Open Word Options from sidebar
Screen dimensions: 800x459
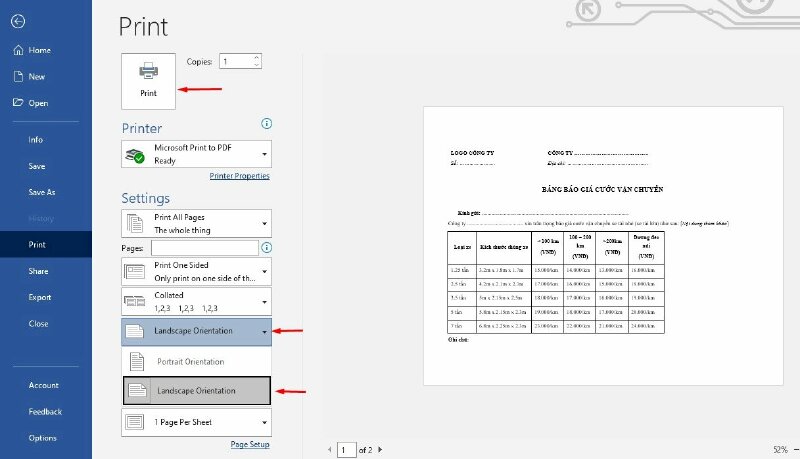(x=42, y=438)
